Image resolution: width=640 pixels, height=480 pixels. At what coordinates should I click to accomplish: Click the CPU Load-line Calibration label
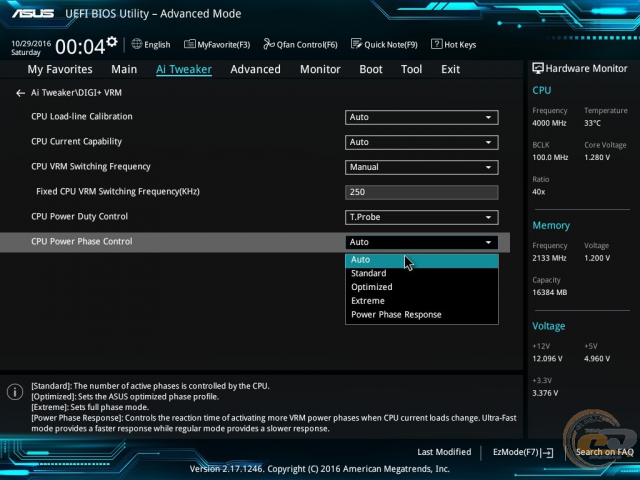tap(82, 117)
